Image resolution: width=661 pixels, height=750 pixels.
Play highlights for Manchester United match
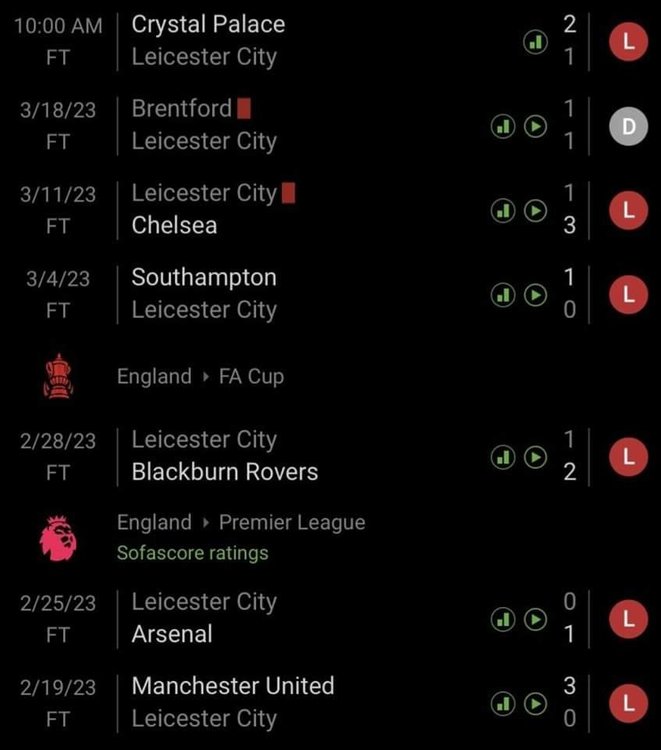tap(535, 704)
